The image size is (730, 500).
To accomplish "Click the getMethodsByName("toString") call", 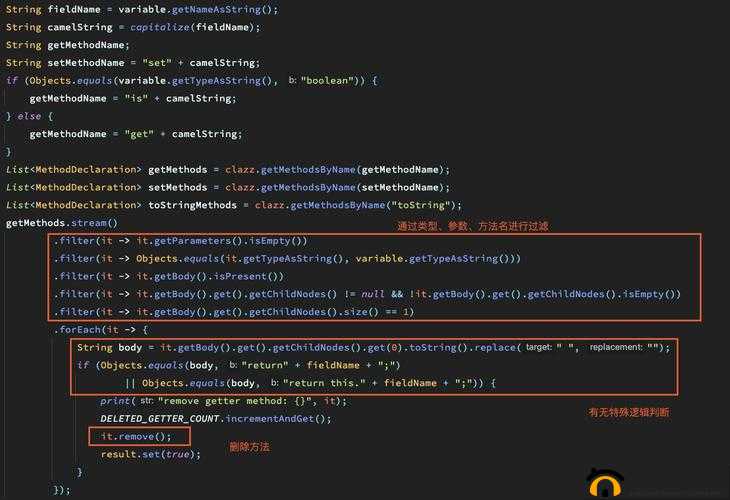I will pyautogui.click(x=376, y=205).
